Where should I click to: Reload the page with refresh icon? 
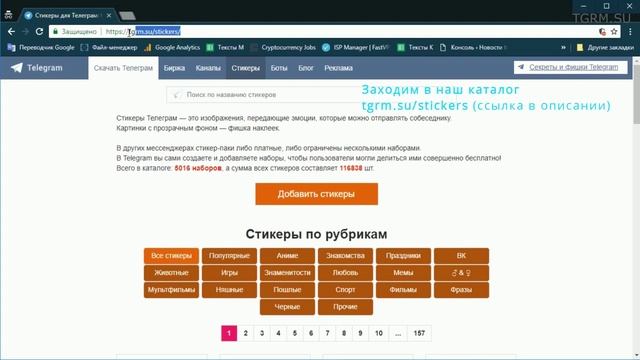click(39, 31)
